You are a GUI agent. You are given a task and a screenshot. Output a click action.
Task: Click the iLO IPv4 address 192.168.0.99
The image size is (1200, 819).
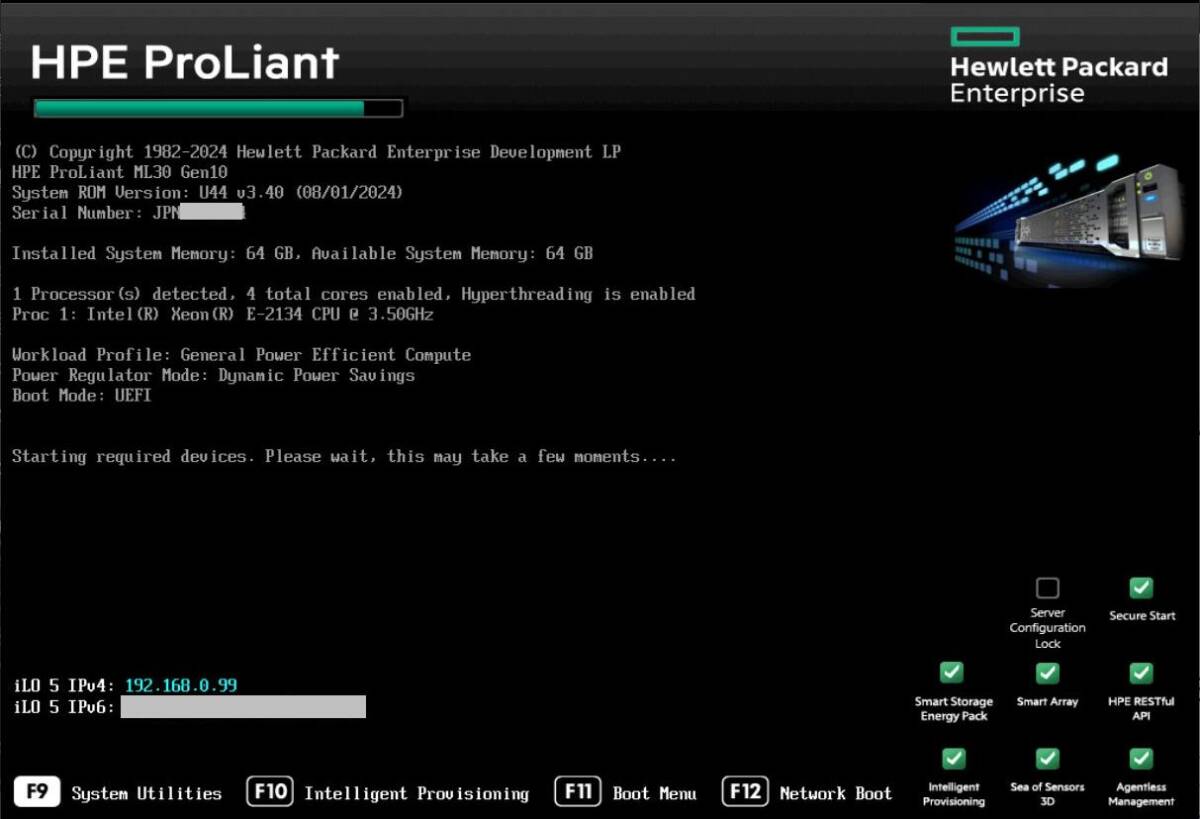coord(181,685)
